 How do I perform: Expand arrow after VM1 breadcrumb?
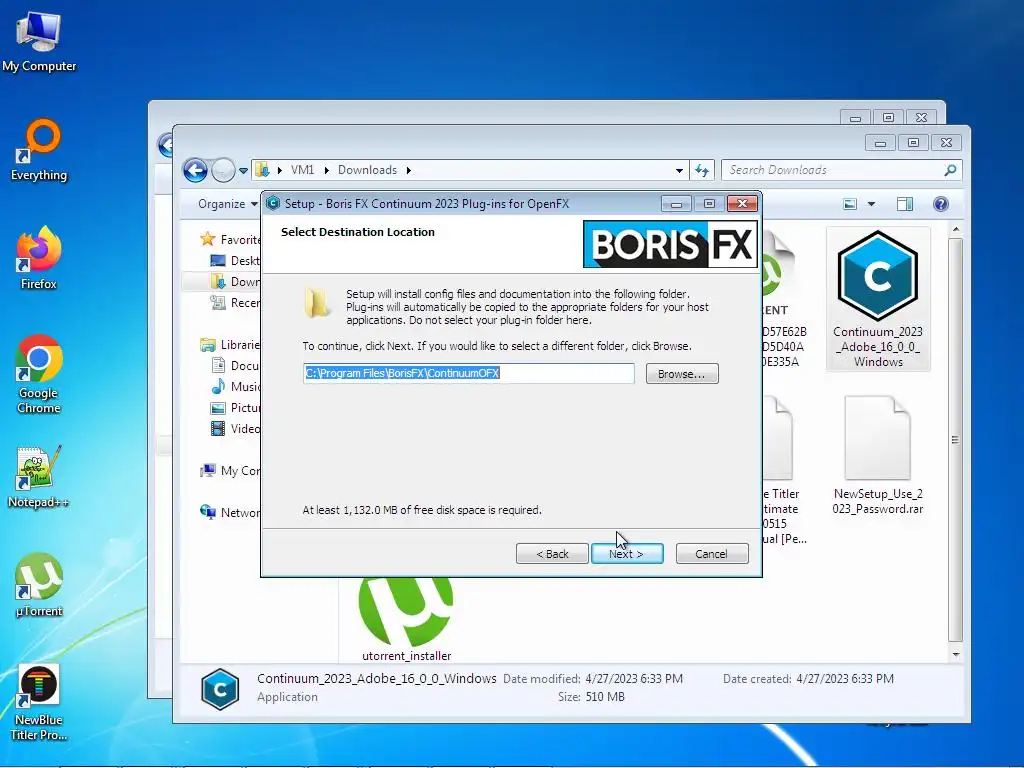click(x=326, y=170)
